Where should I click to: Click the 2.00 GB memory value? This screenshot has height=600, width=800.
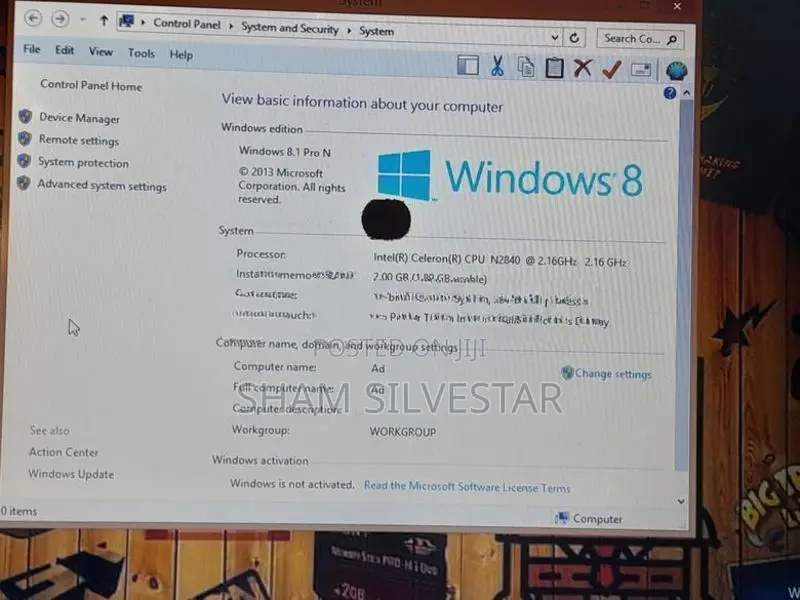tap(430, 279)
